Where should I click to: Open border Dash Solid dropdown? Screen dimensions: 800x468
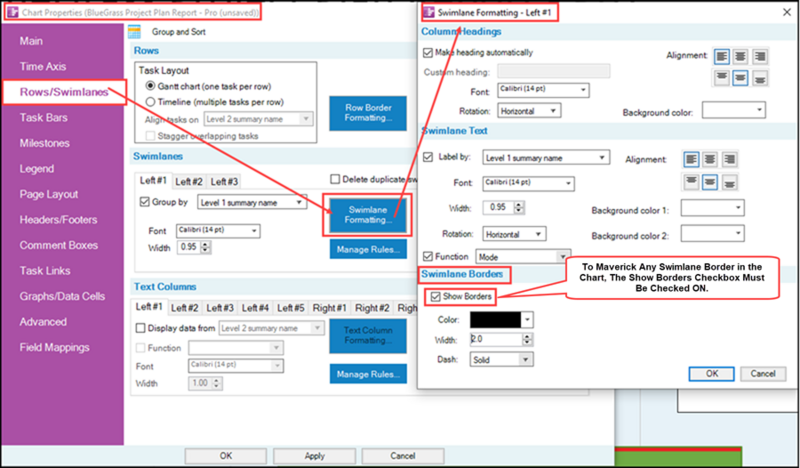[502, 360]
